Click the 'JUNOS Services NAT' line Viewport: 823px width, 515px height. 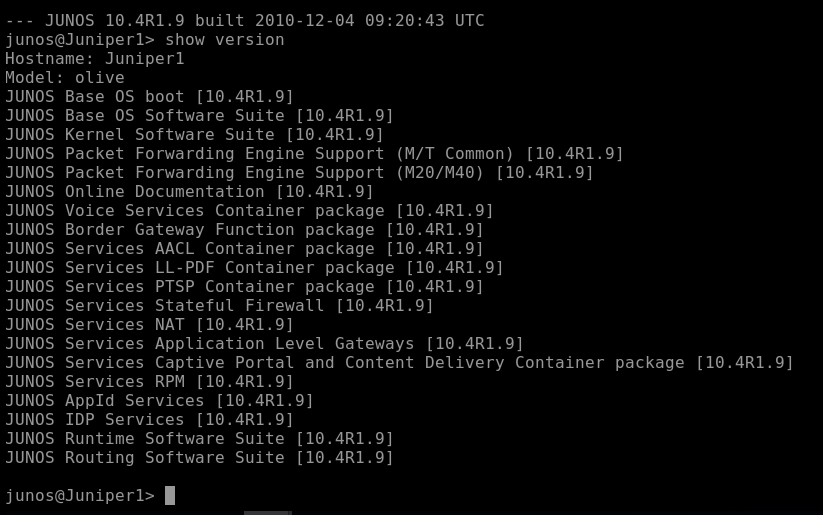[149, 325]
